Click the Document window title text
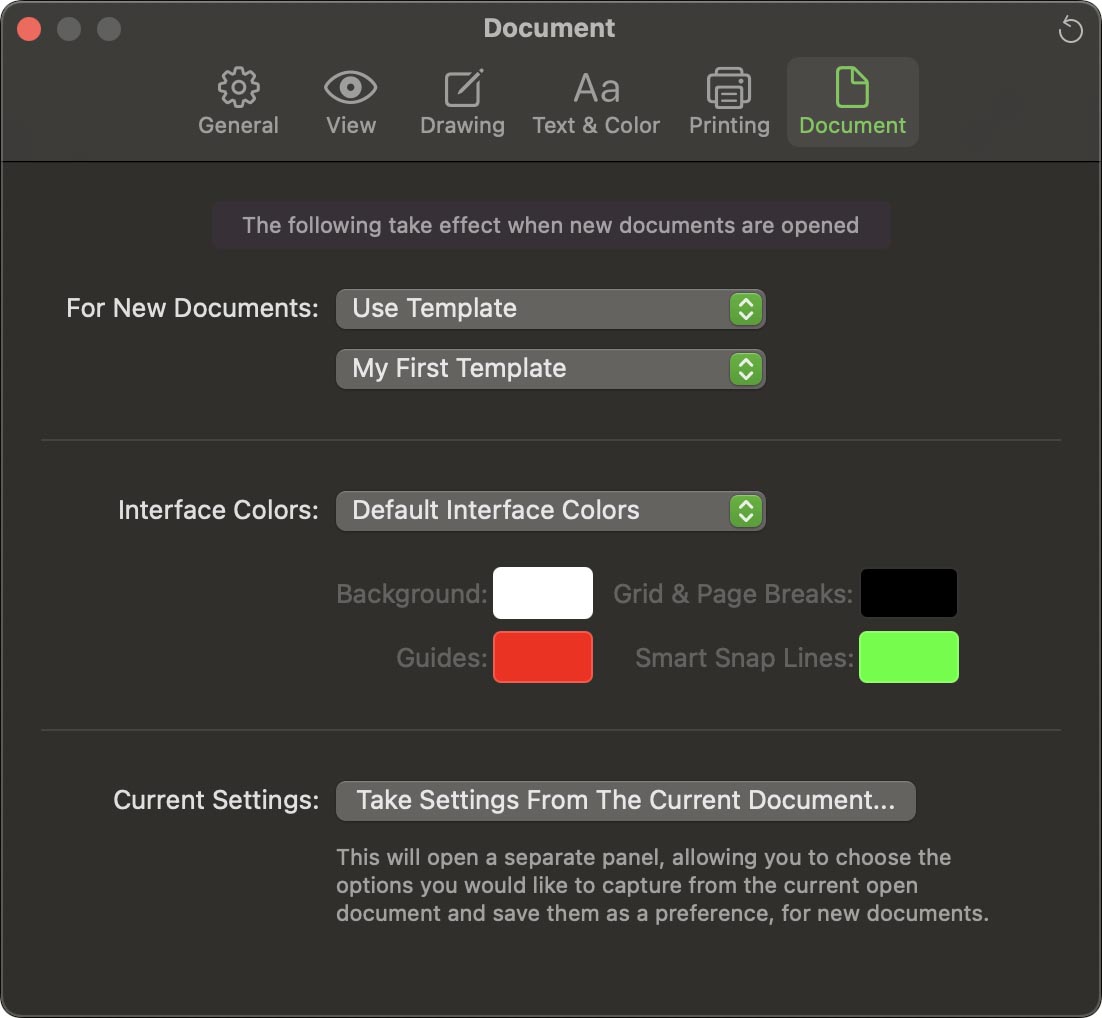This screenshot has height=1018, width=1102. point(549,28)
